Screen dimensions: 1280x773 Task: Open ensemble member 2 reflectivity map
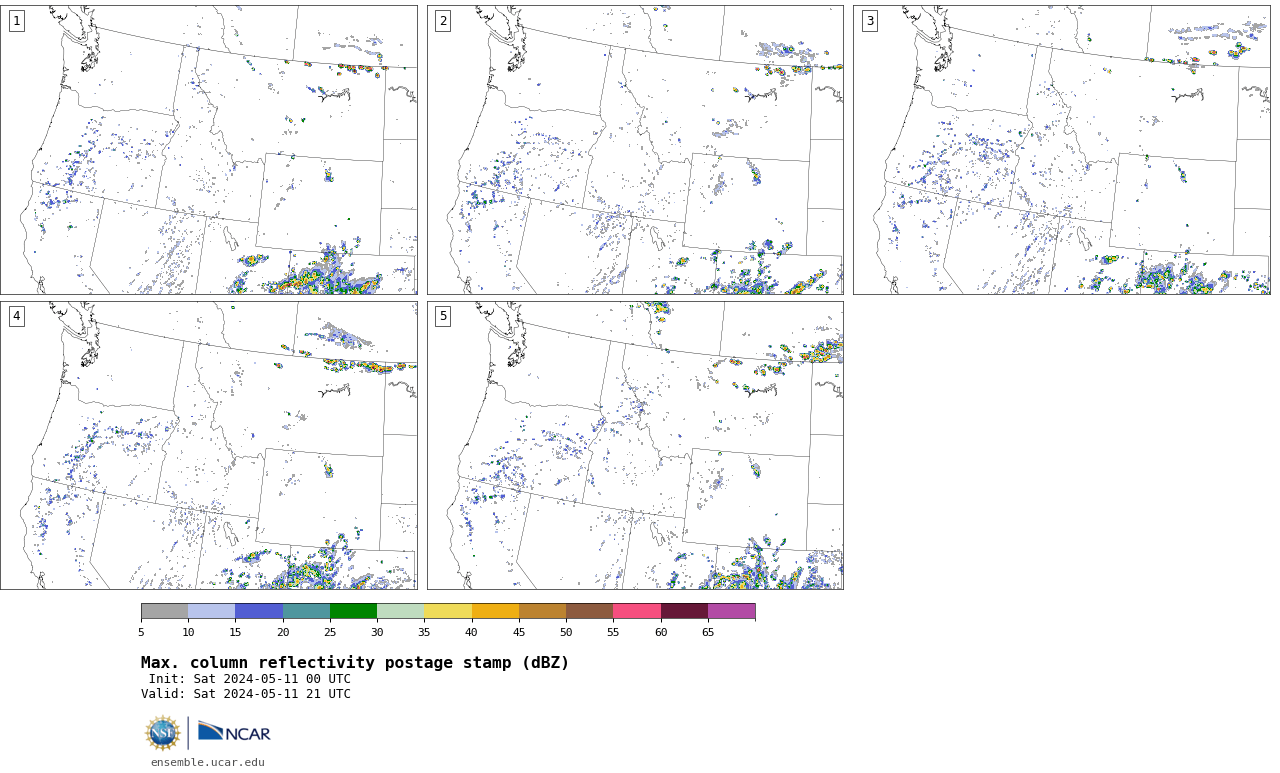click(635, 150)
